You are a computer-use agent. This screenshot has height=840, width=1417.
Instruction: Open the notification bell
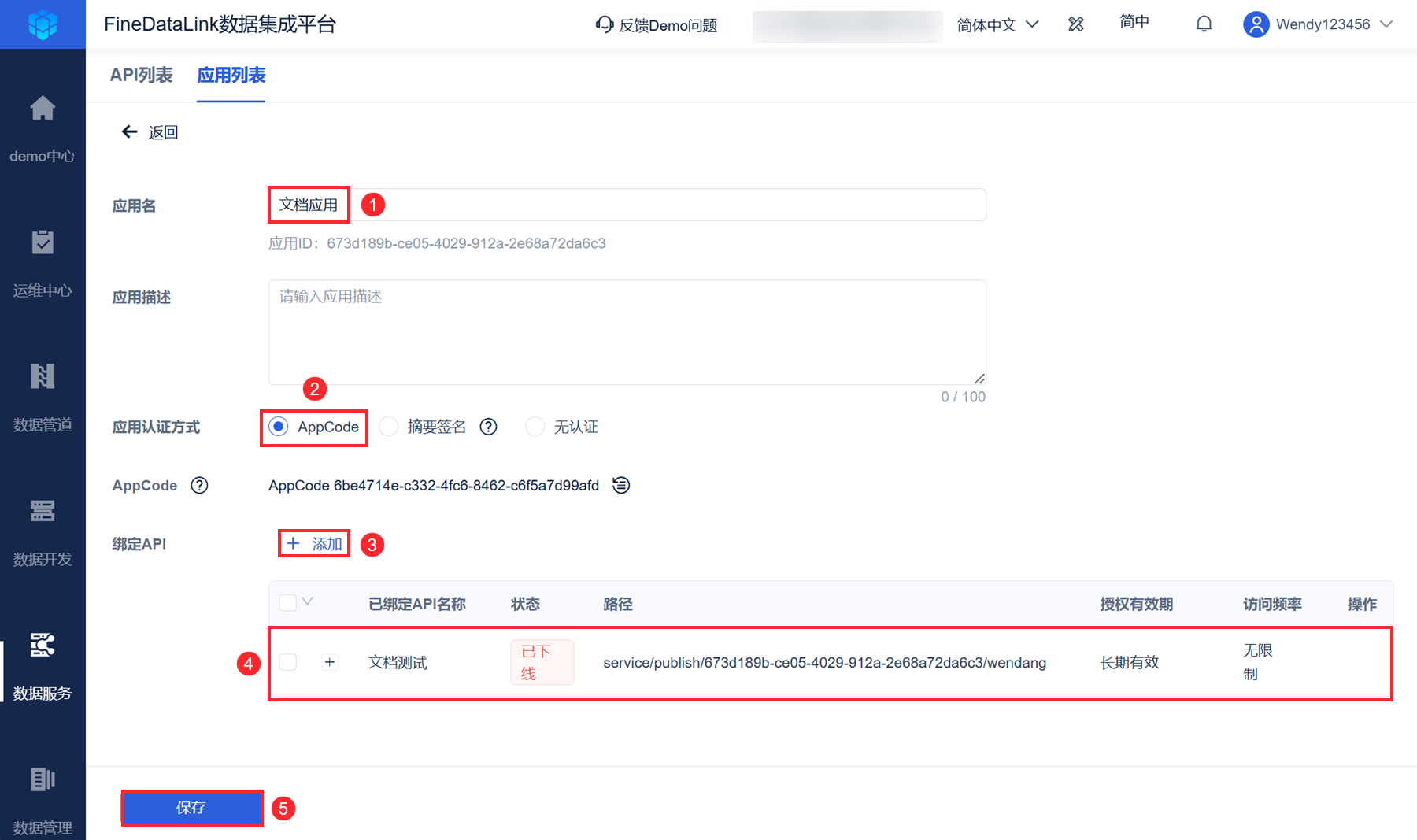1204,24
